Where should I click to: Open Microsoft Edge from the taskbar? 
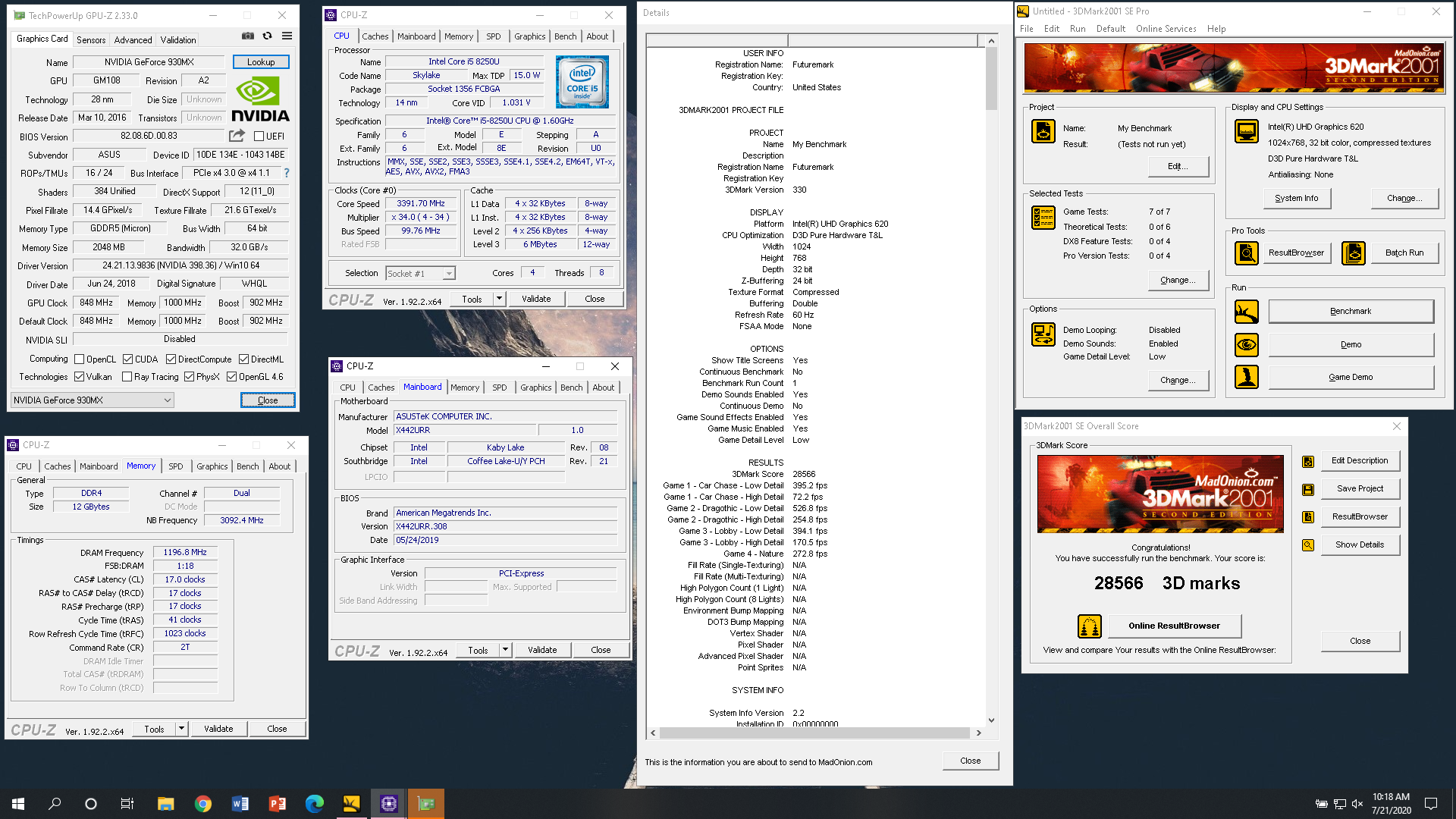pos(314,804)
